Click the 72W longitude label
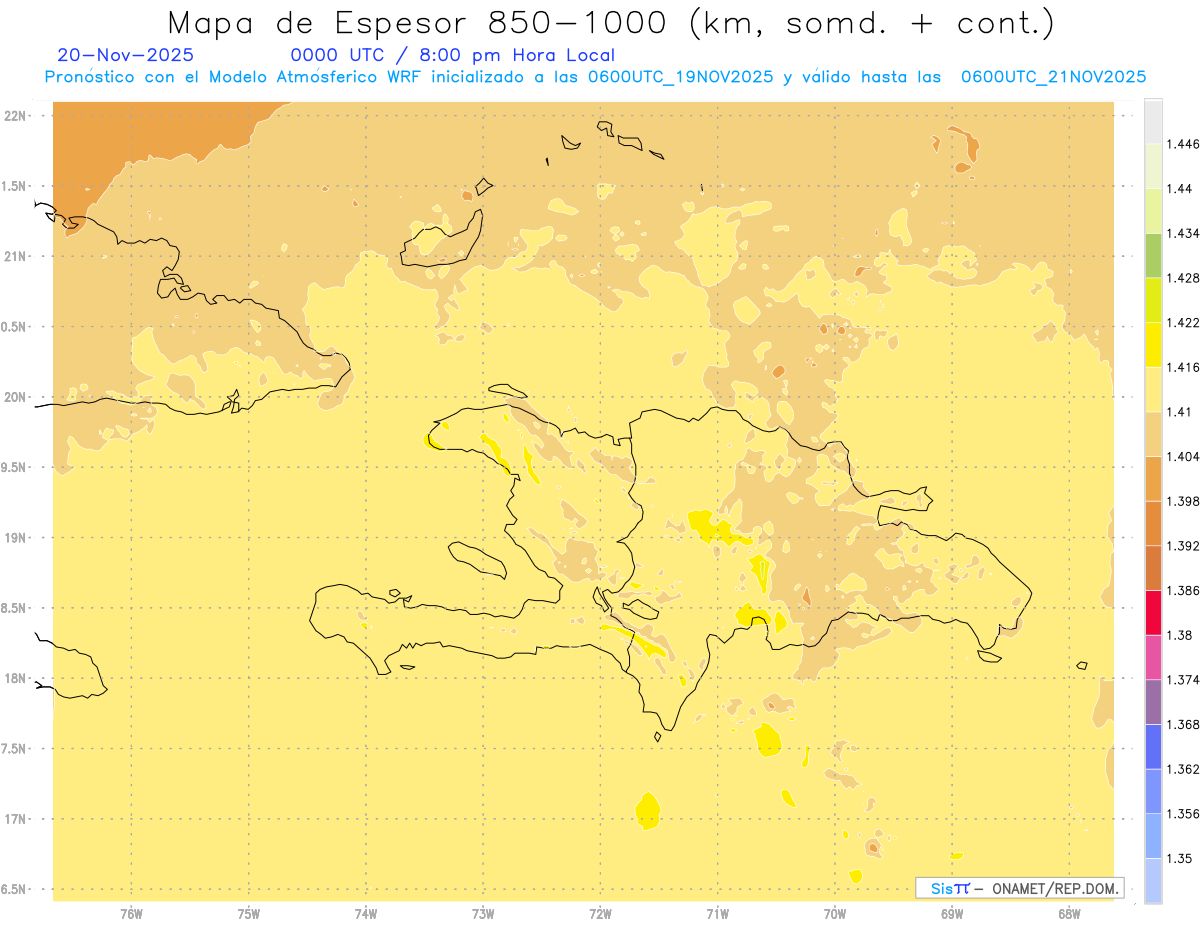1200x927 pixels. (x=600, y=914)
